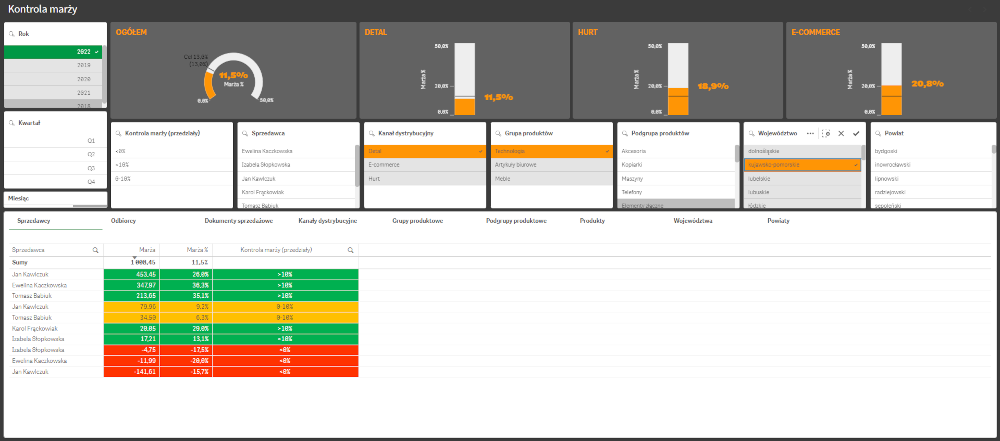Pick Izabela Słopkowska in the Sprzedawca filter list
The width and height of the screenshot is (1000, 441).
[x=296, y=165]
